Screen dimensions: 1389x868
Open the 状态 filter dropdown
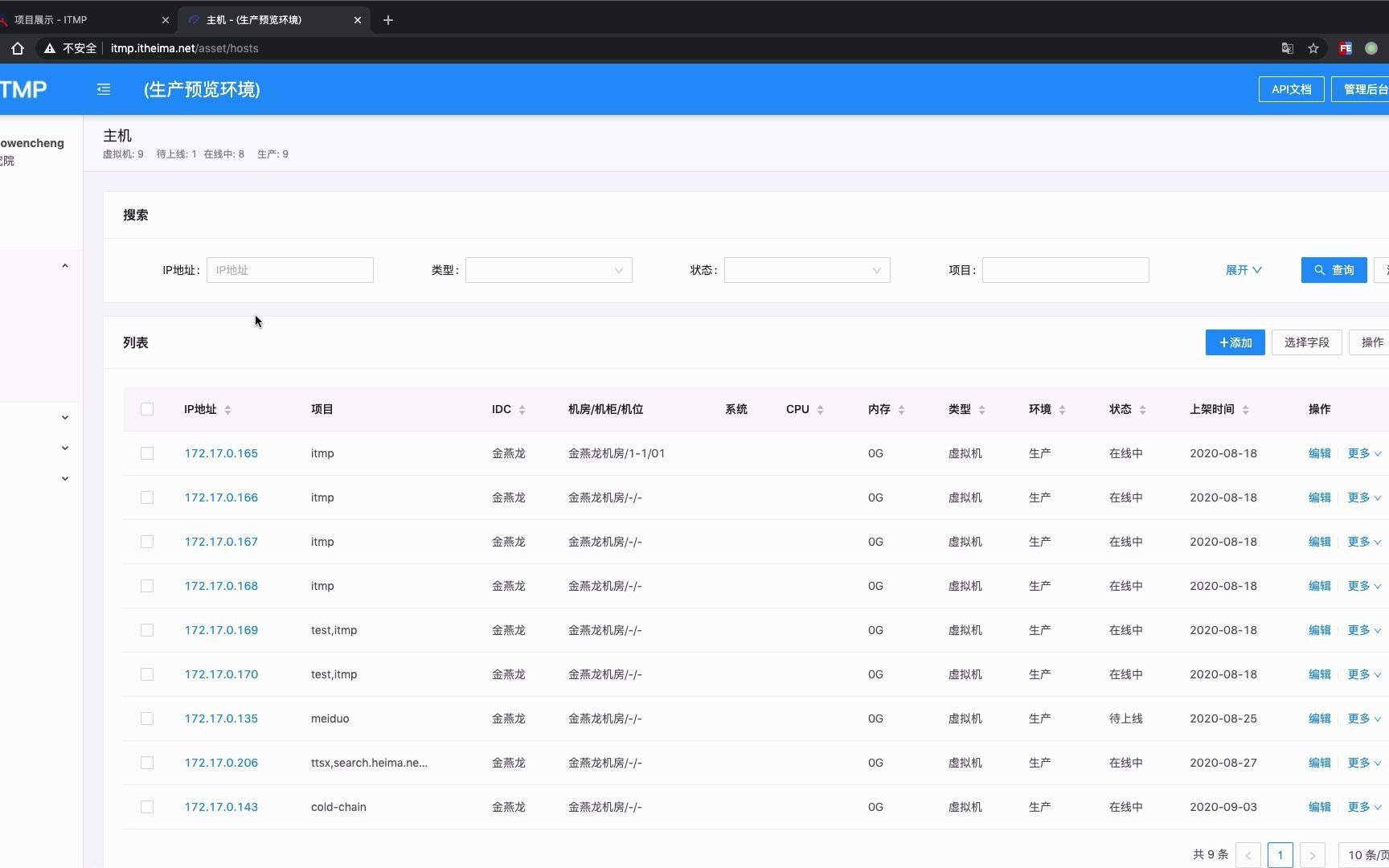[807, 270]
